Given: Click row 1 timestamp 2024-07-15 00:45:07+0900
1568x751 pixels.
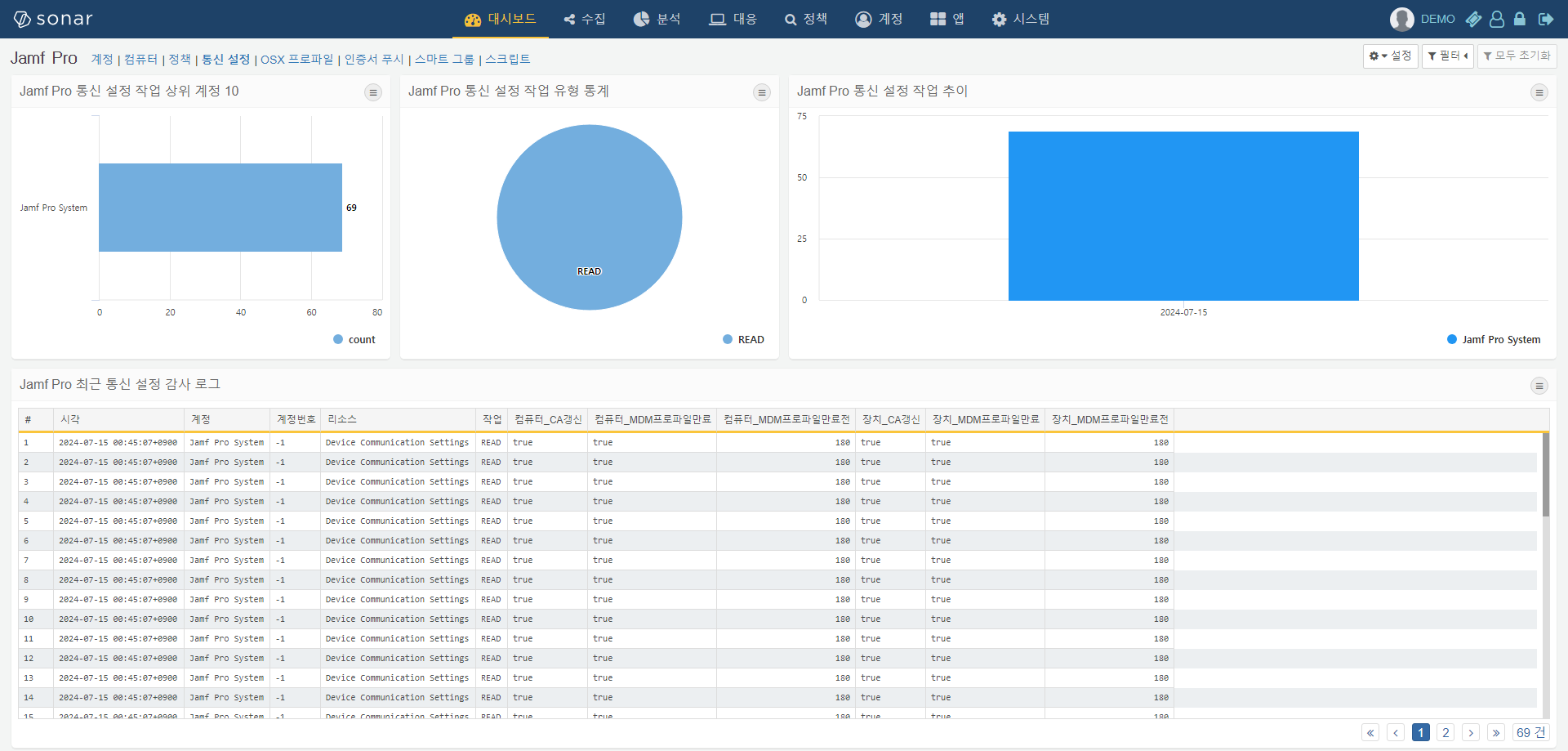Looking at the screenshot, I should pos(118,443).
